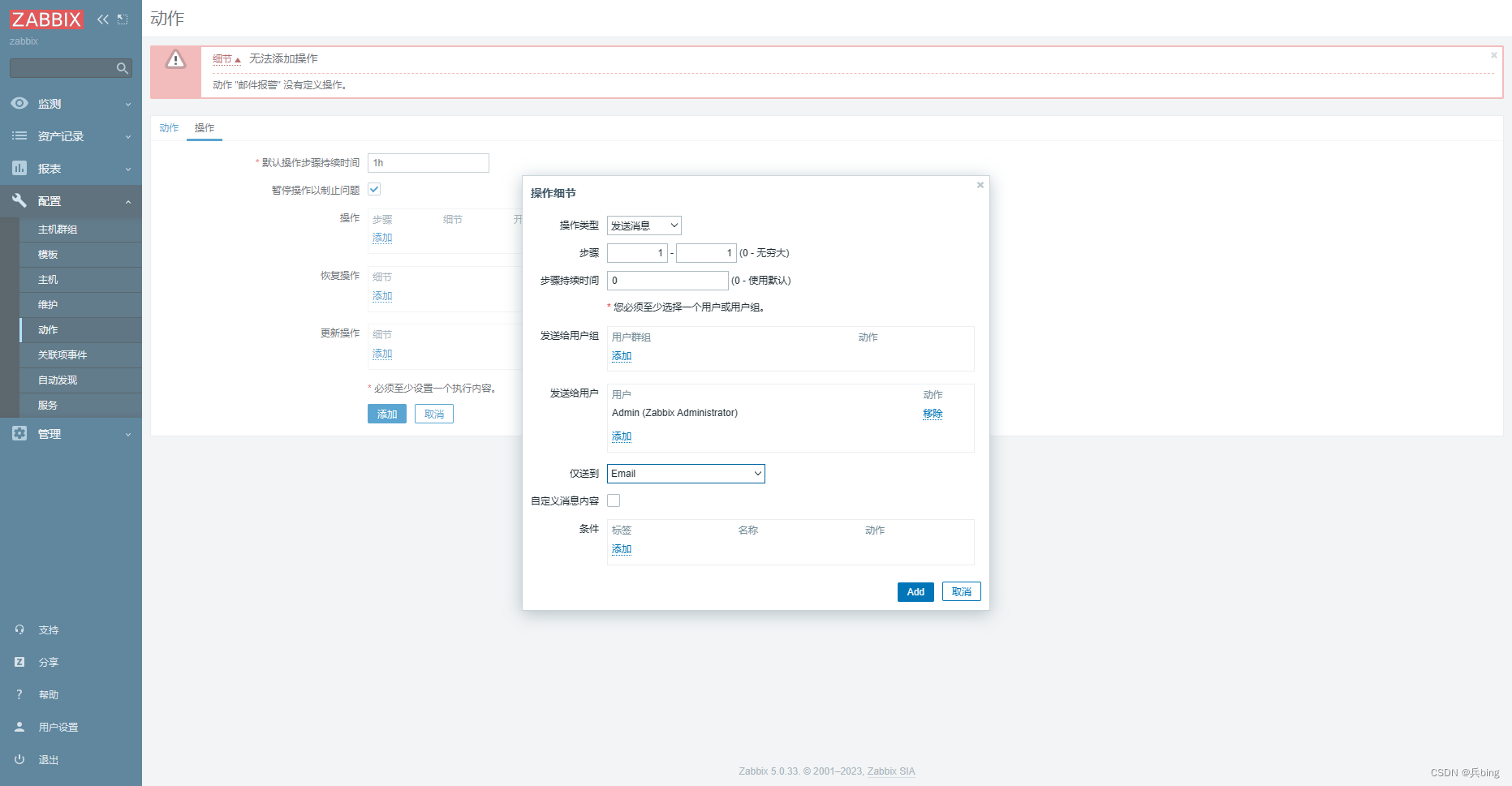Click the 分享 Z icon

pos(19,662)
